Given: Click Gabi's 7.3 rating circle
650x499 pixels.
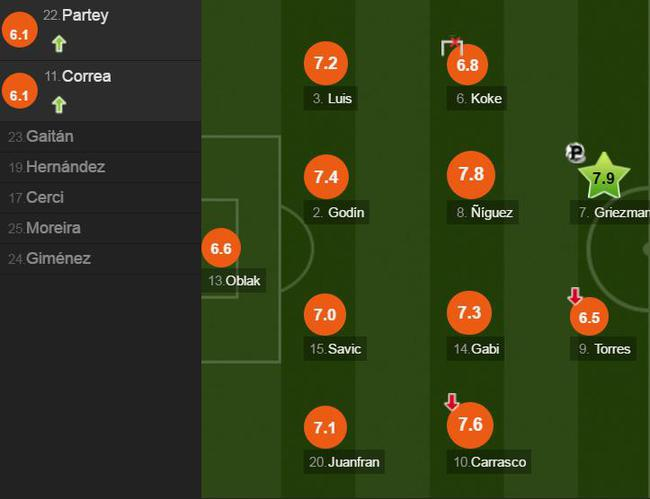Looking at the screenshot, I should [x=469, y=313].
